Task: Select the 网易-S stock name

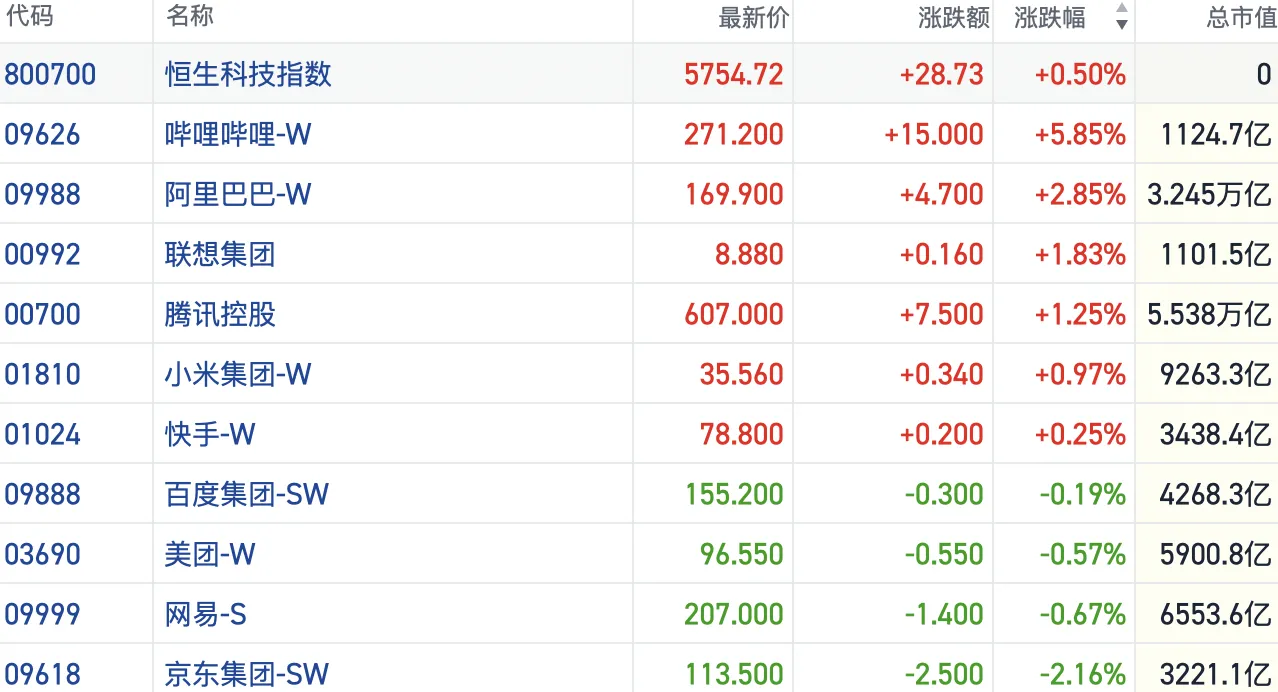Action: pos(206,614)
